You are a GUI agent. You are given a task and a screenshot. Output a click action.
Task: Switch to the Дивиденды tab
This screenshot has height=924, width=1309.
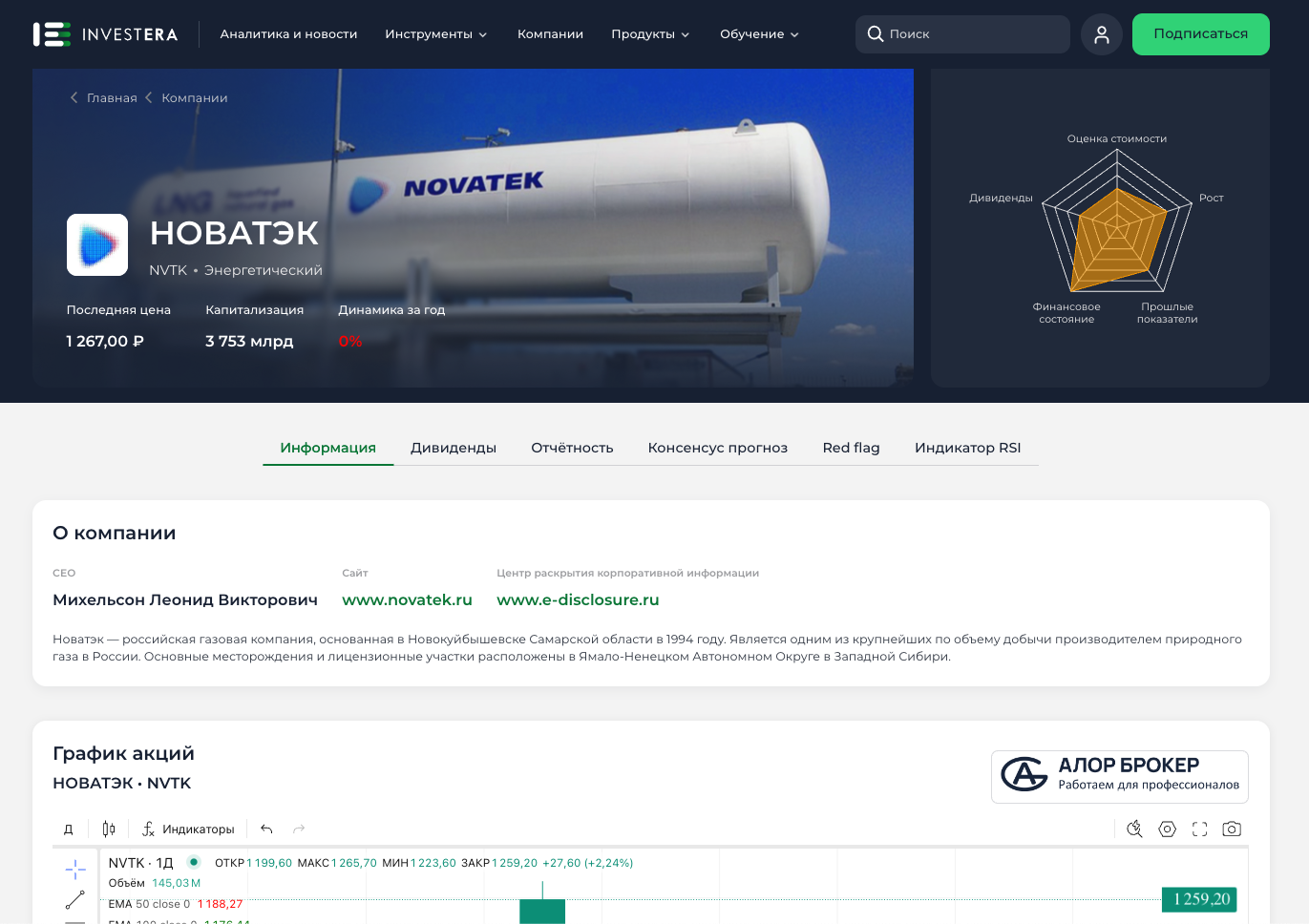[453, 447]
